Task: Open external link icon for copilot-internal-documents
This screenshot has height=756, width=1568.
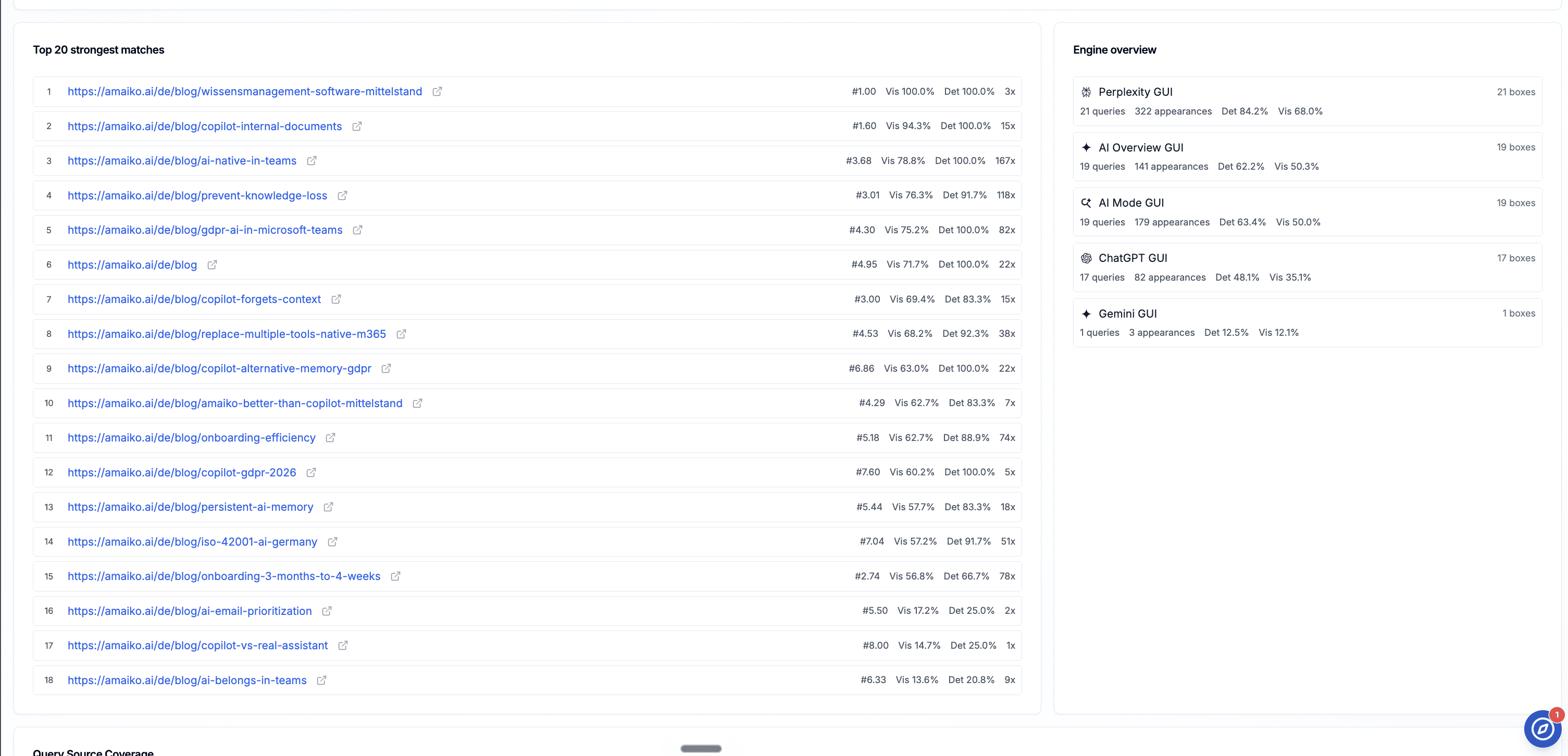Action: pos(357,127)
